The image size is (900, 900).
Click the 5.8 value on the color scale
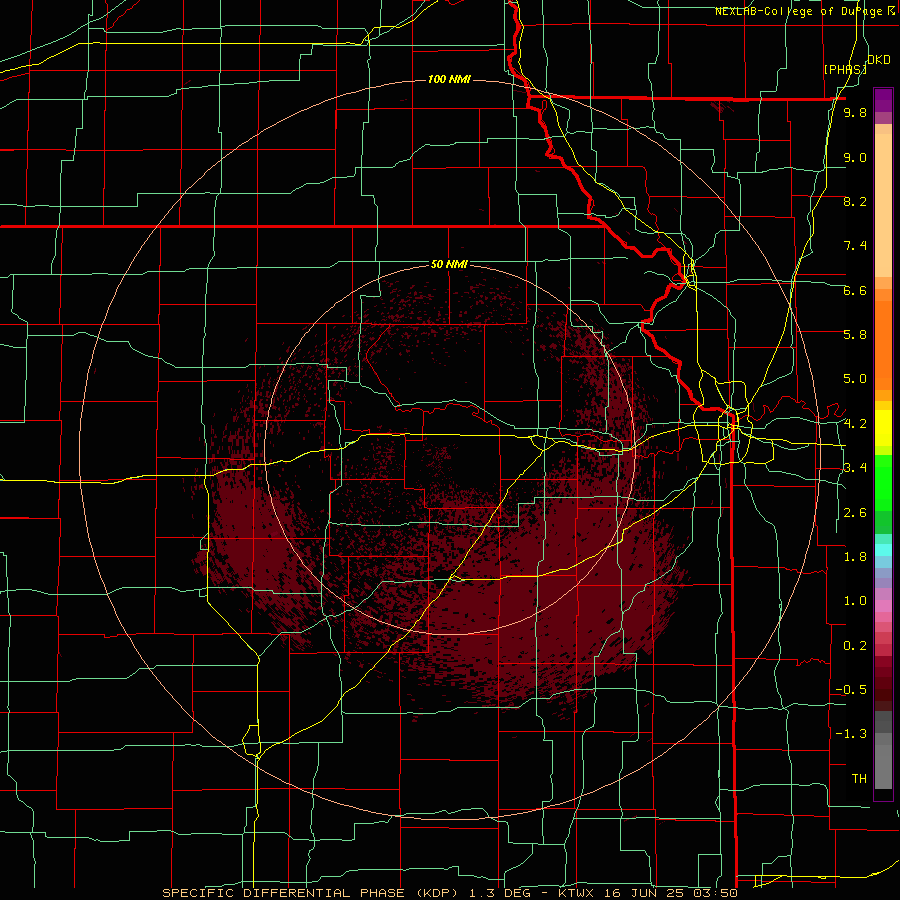tap(855, 335)
